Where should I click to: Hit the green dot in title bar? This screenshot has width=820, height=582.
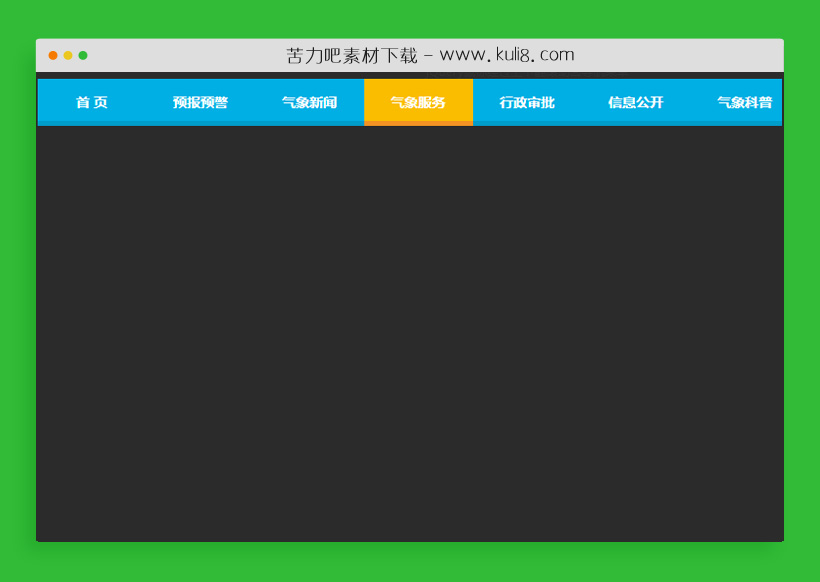83,55
